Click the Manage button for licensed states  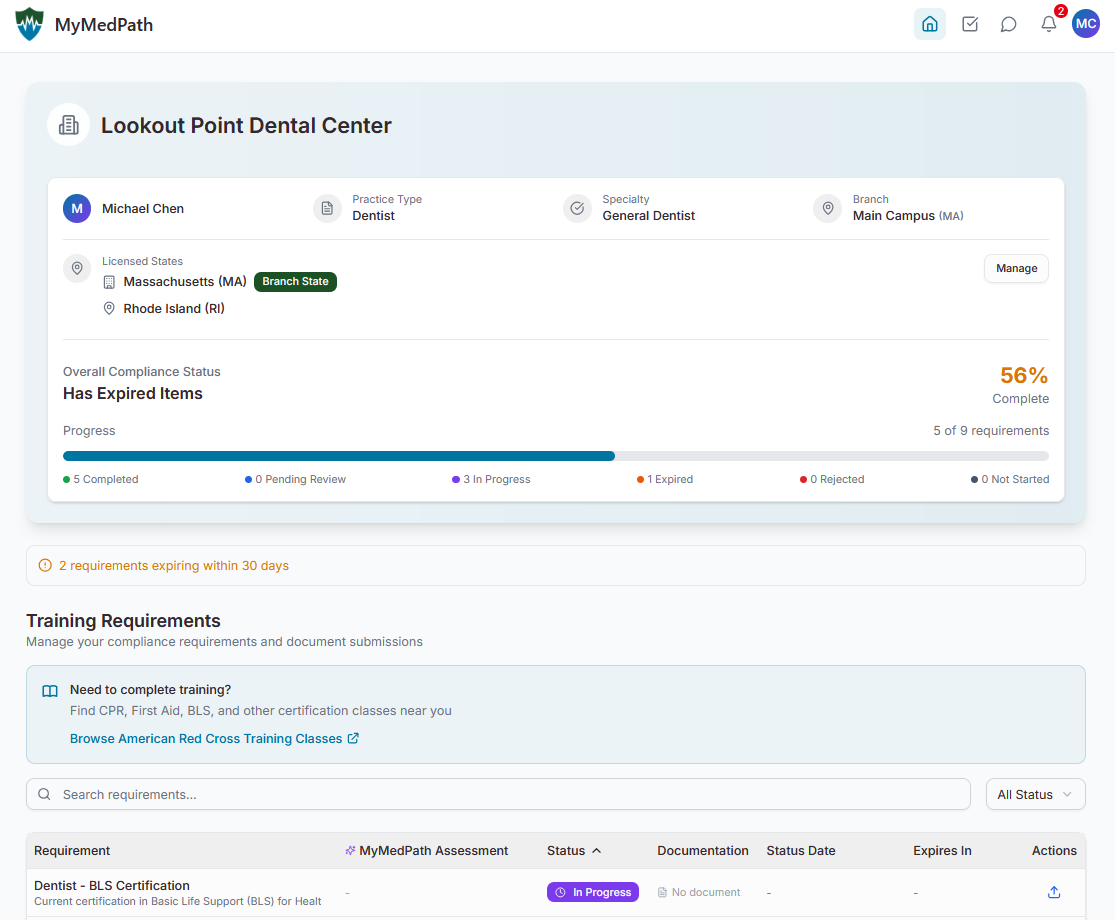coord(1016,268)
